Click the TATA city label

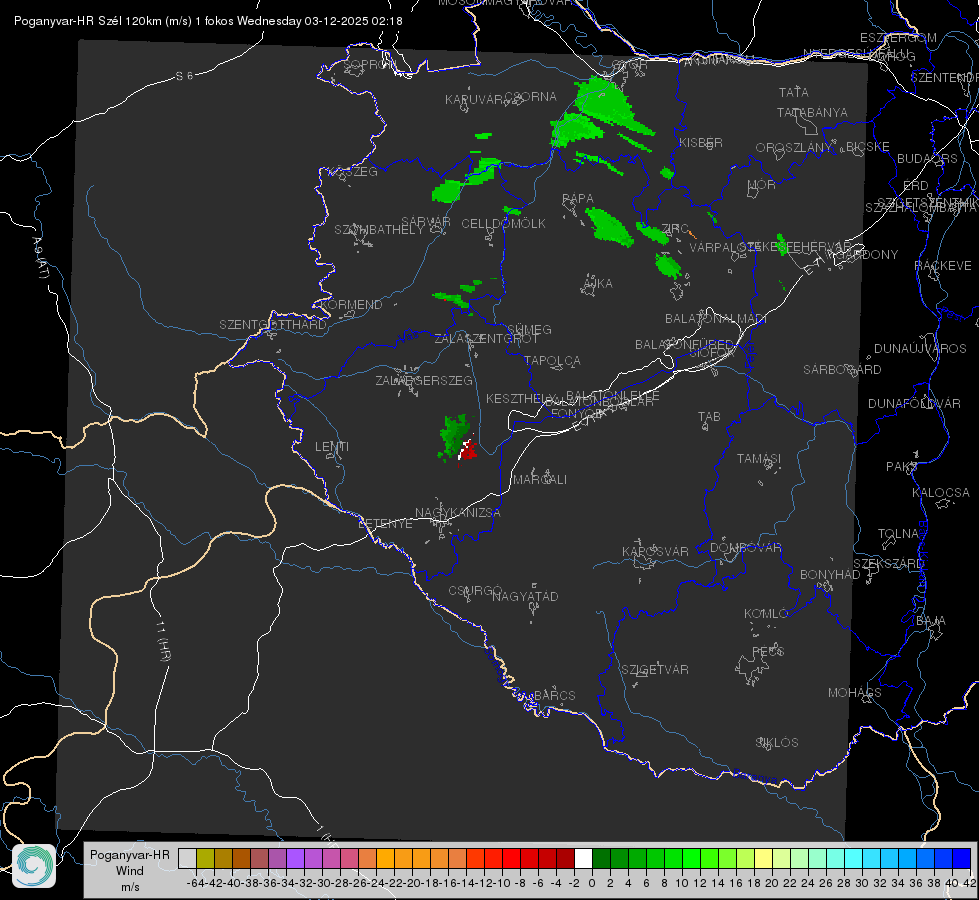pos(794,92)
